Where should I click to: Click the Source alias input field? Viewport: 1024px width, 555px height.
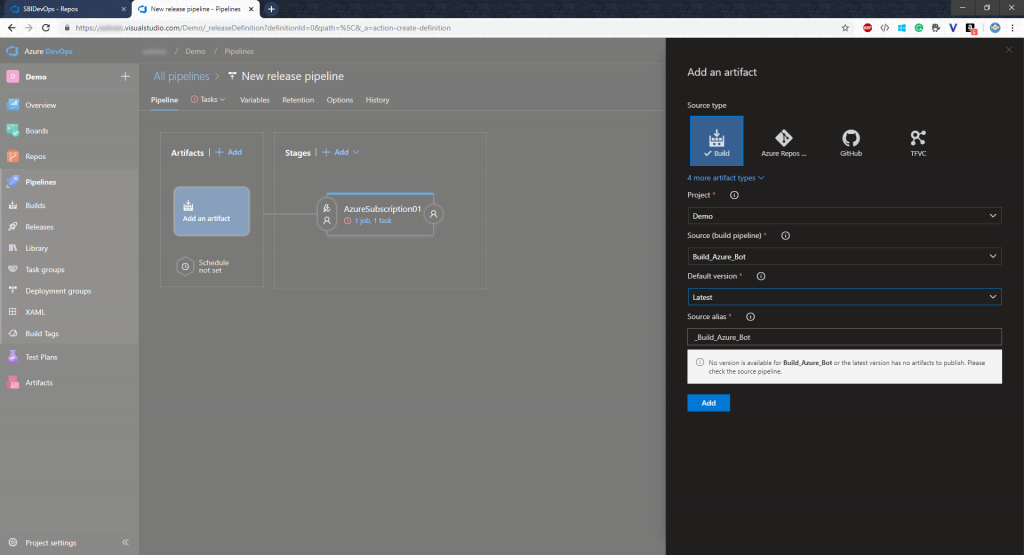844,337
